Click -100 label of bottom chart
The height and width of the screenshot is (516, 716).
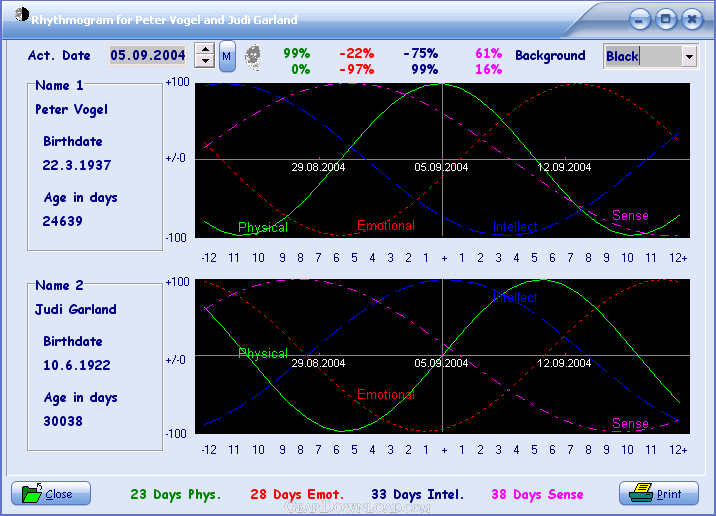click(x=176, y=433)
